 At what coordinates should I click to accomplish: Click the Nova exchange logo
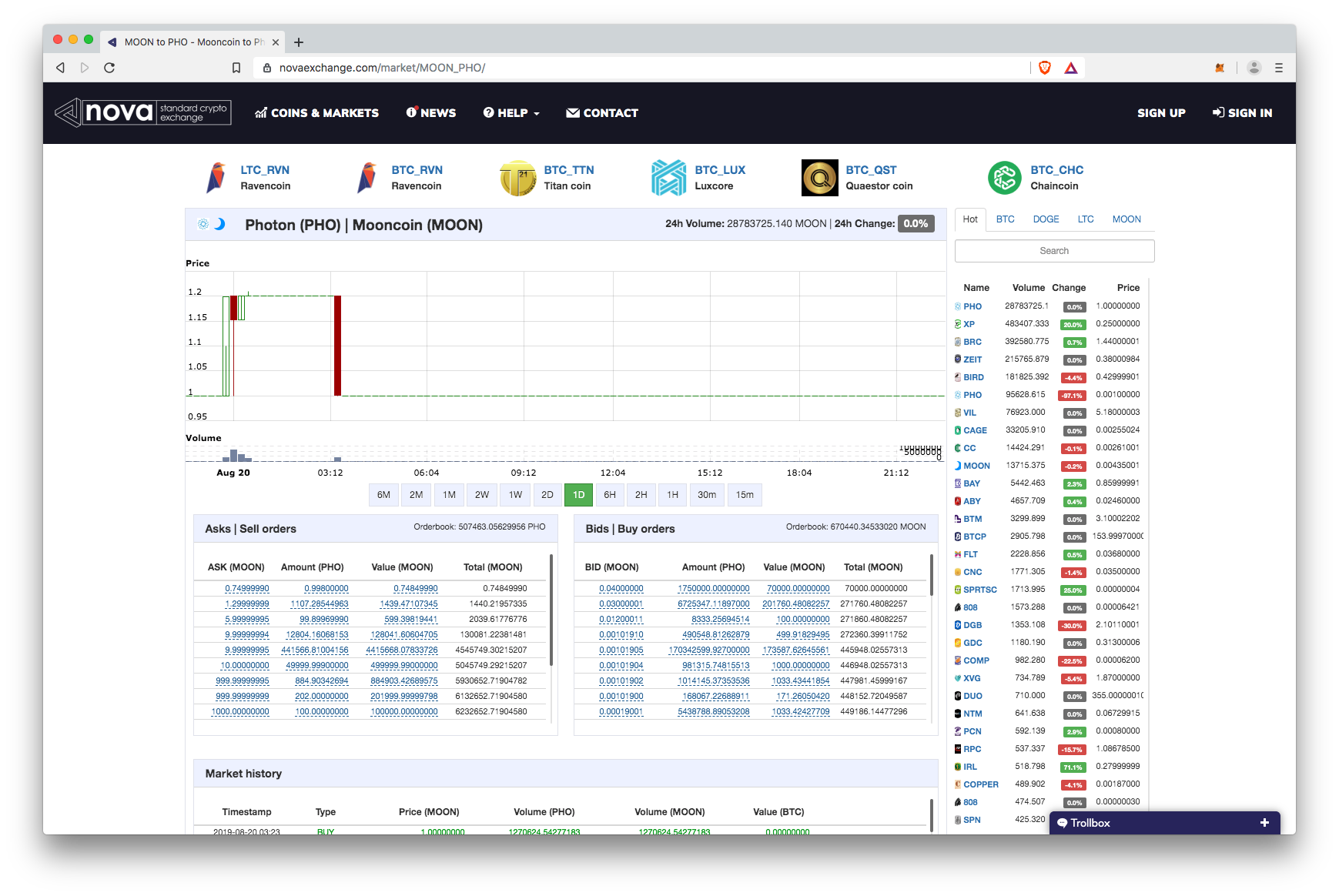point(142,112)
